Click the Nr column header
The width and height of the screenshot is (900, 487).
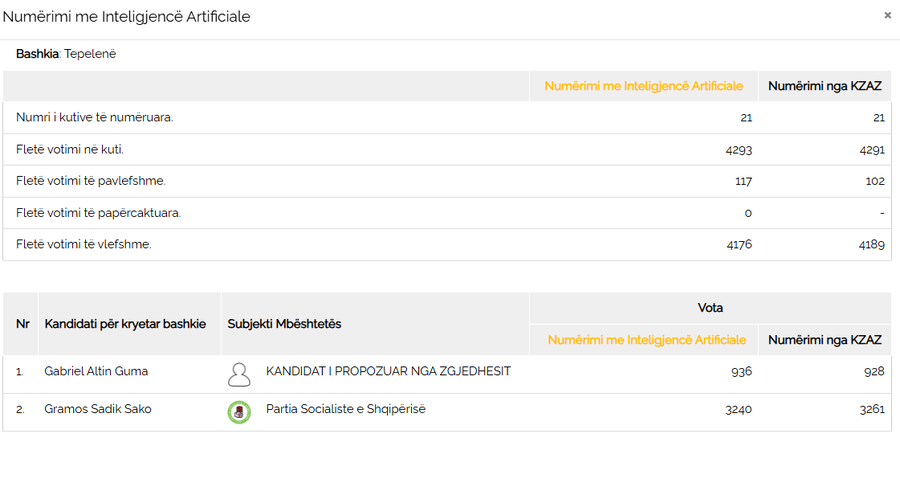click(x=22, y=324)
